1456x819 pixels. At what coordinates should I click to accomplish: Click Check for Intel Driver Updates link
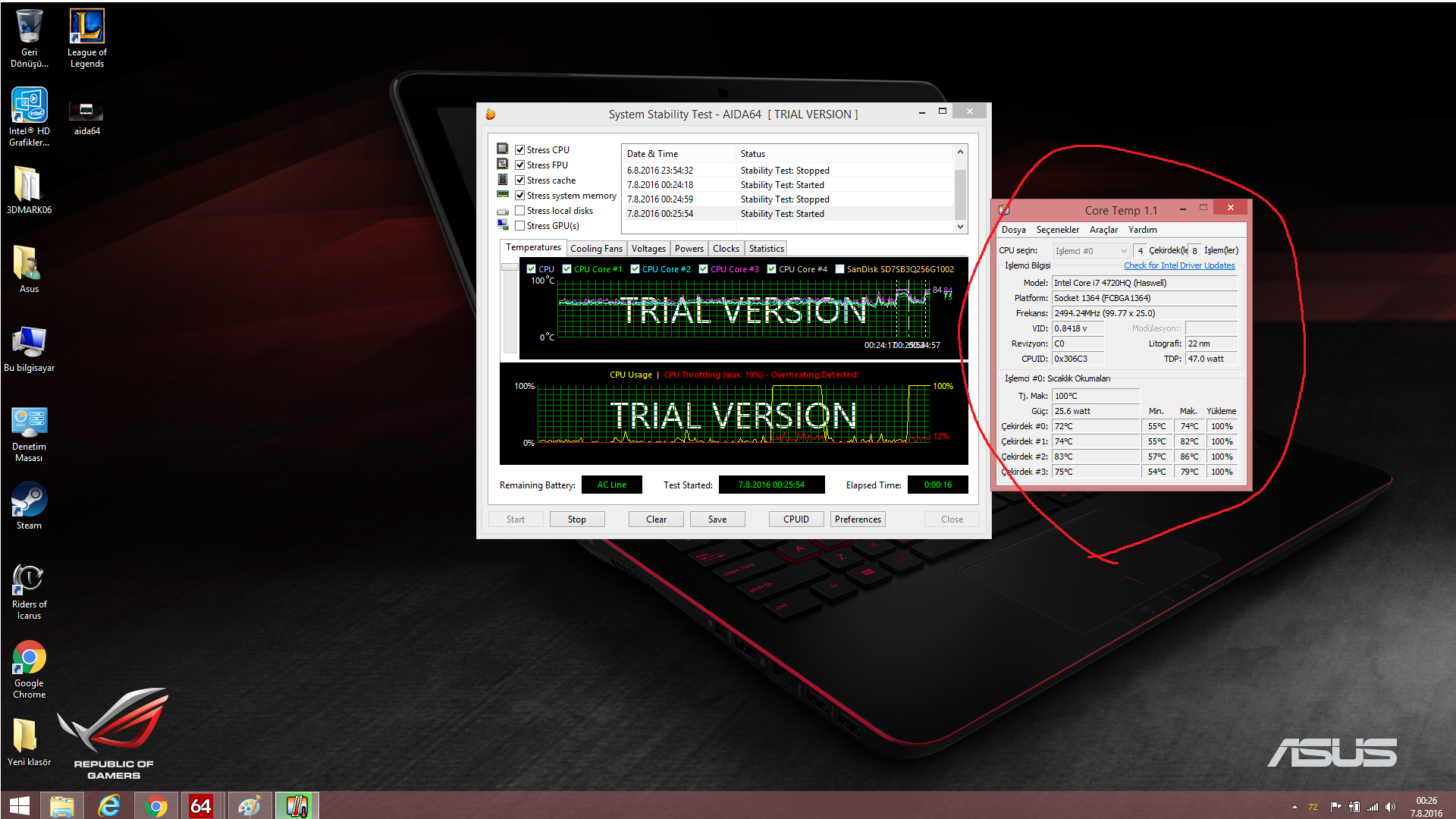tap(1179, 265)
